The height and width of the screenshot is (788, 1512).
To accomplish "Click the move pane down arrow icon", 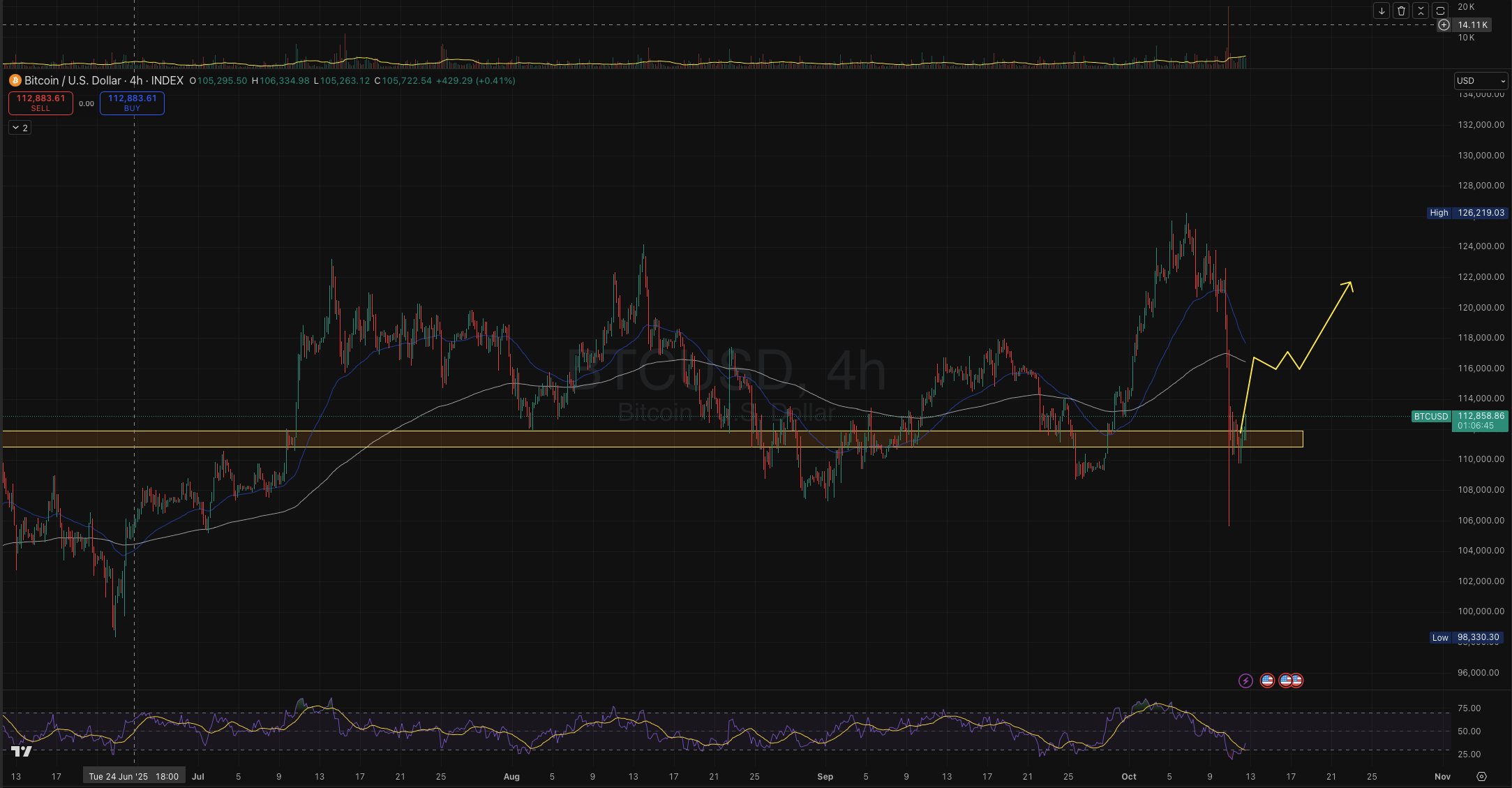I will click(1382, 10).
